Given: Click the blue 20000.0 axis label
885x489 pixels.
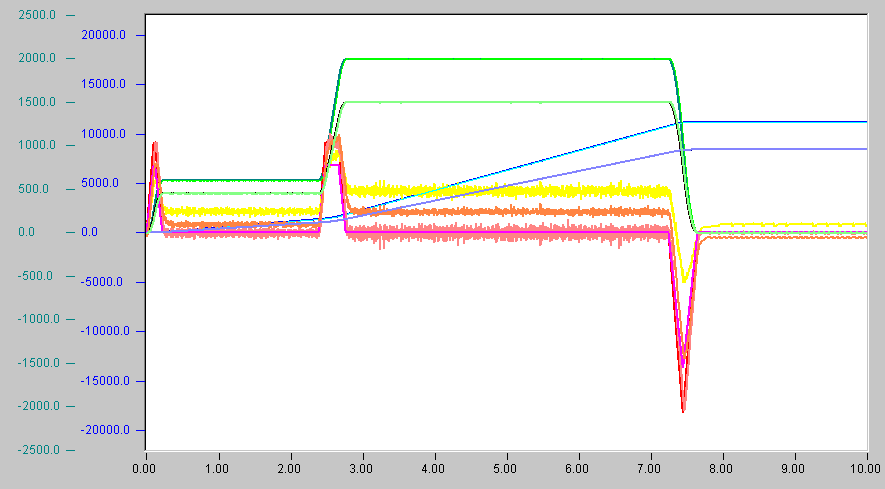Looking at the screenshot, I should (103, 35).
